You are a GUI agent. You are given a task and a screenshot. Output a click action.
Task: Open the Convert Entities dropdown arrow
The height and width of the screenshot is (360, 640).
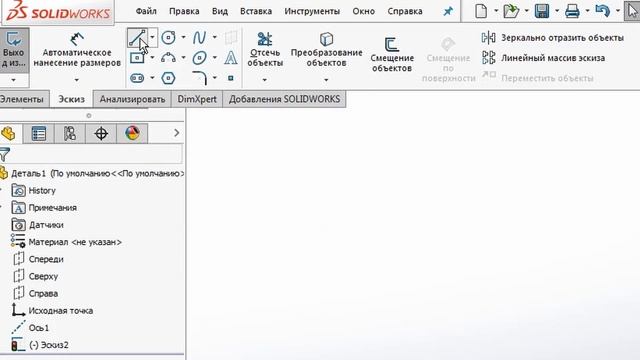click(326, 80)
